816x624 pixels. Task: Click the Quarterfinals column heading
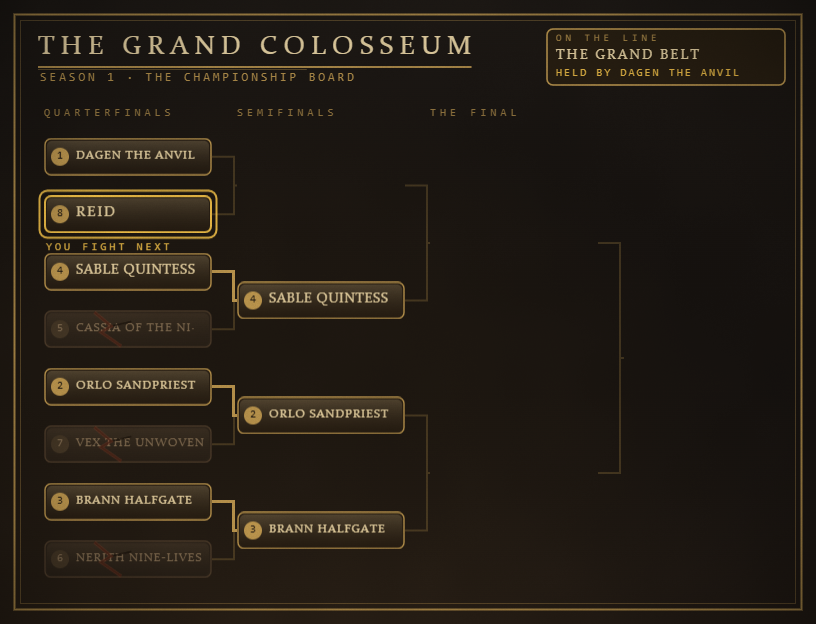coord(108,112)
